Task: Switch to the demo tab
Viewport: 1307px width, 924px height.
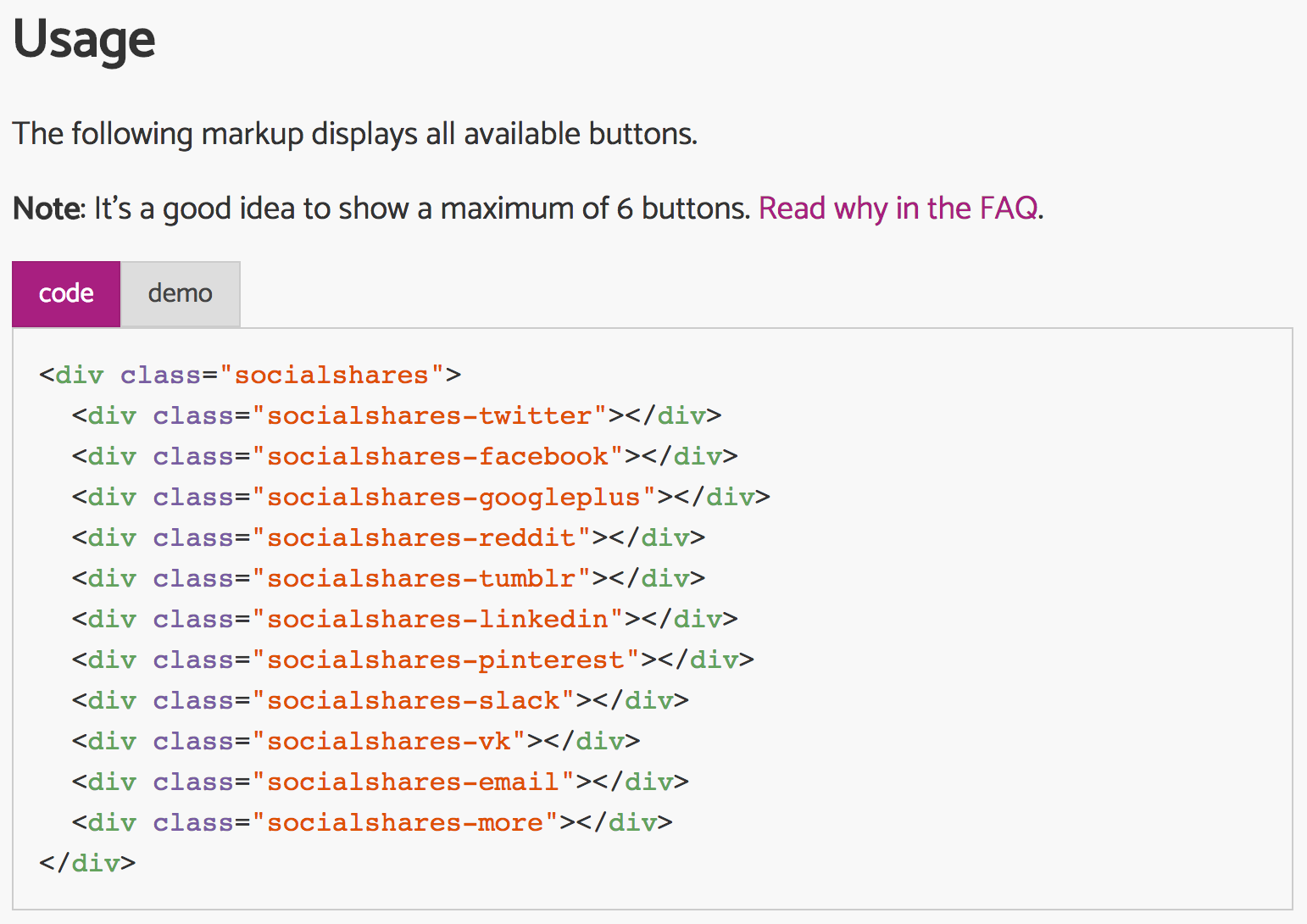Action: coord(180,293)
